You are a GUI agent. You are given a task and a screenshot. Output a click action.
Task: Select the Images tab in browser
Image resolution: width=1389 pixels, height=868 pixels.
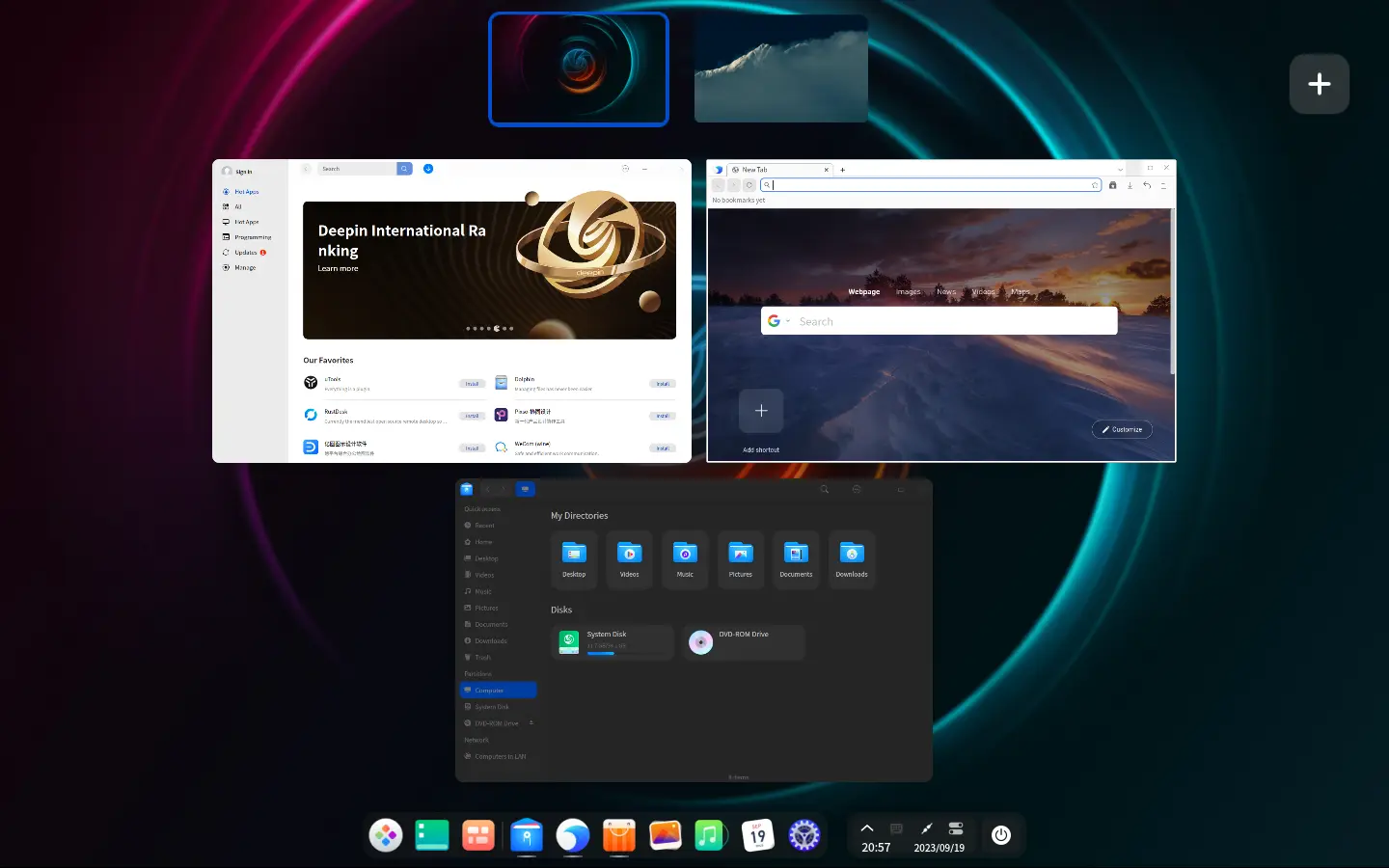tap(908, 291)
